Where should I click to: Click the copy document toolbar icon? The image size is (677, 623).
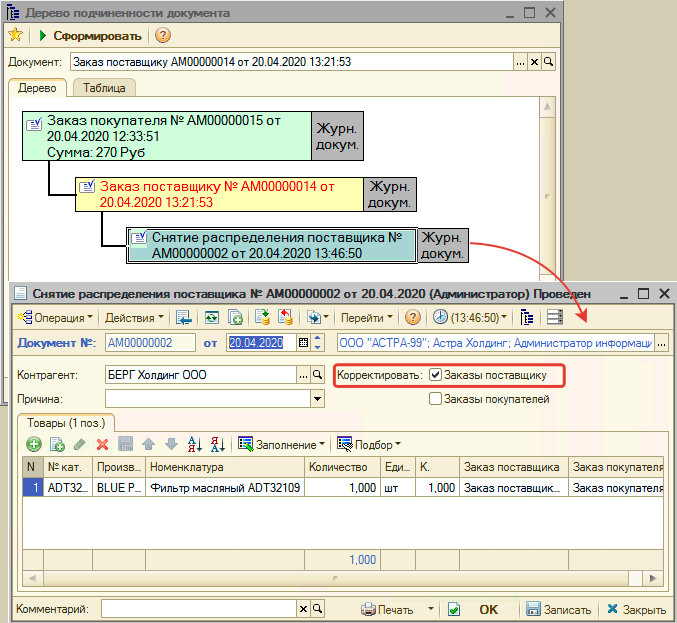[x=235, y=318]
